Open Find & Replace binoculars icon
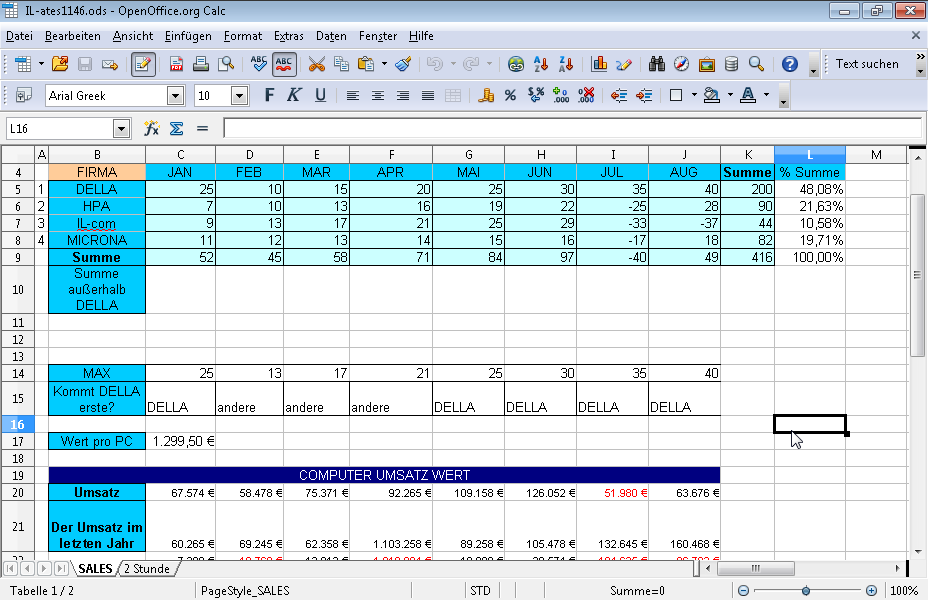The height and width of the screenshot is (600, 928). tap(656, 64)
